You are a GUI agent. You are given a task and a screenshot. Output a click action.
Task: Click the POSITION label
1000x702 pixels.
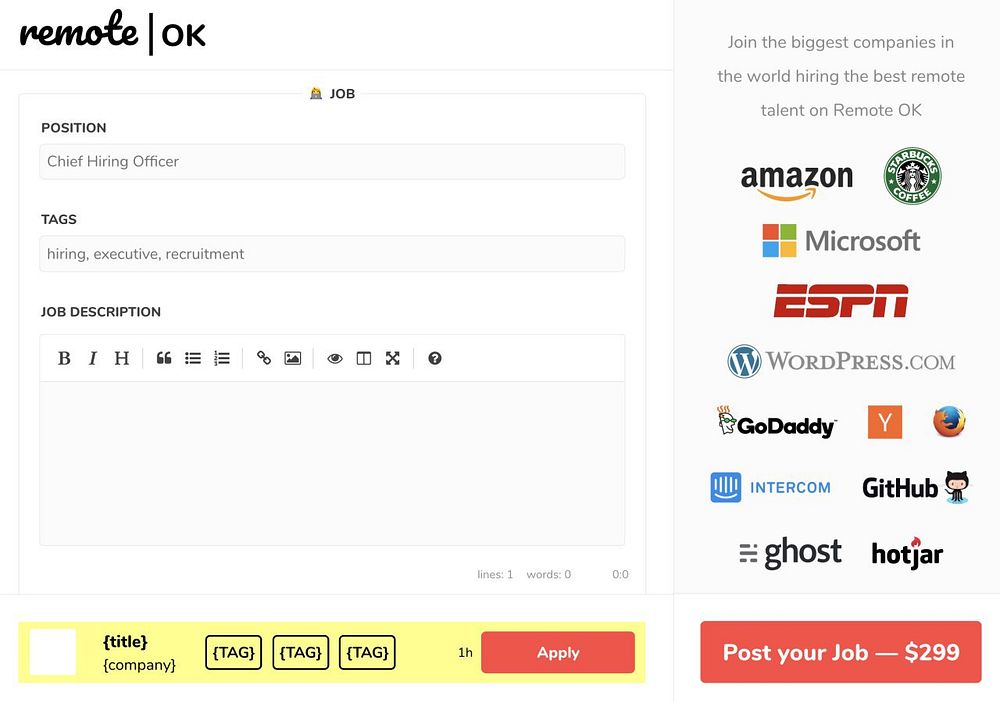[x=74, y=128]
